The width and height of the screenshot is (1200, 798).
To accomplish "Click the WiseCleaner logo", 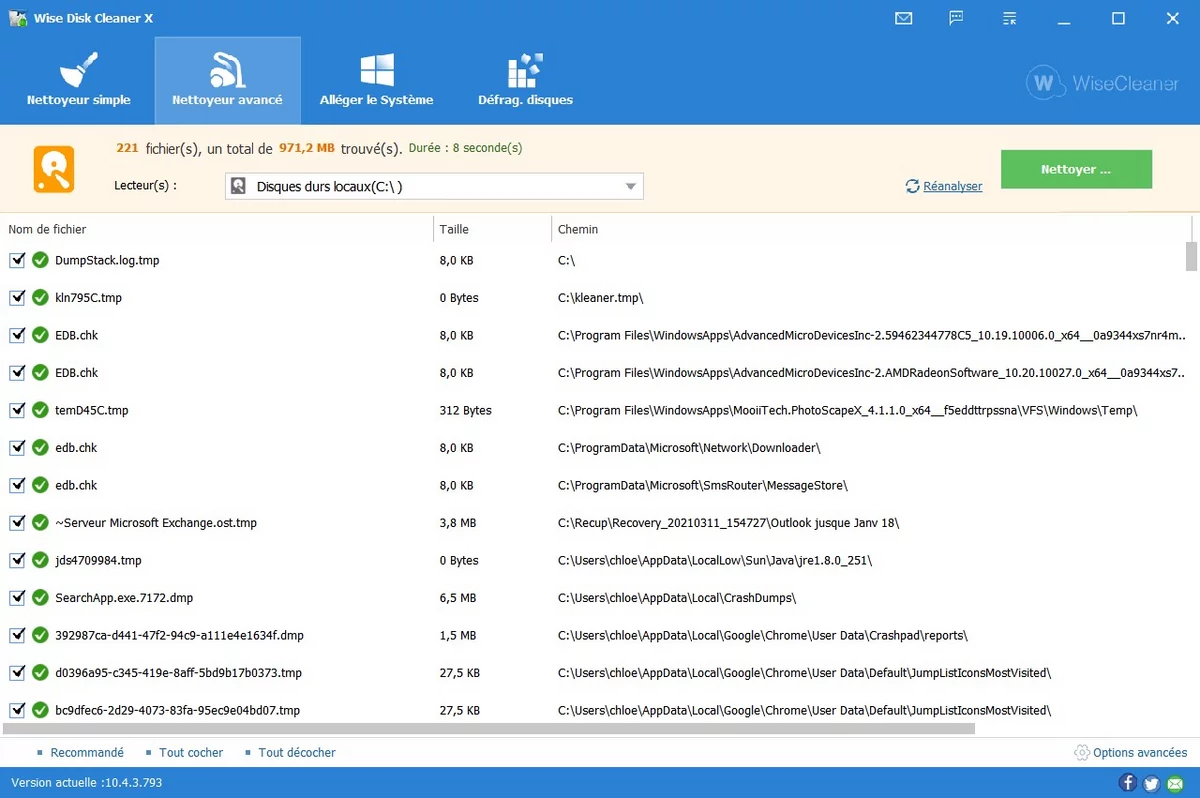I will pos(1103,83).
